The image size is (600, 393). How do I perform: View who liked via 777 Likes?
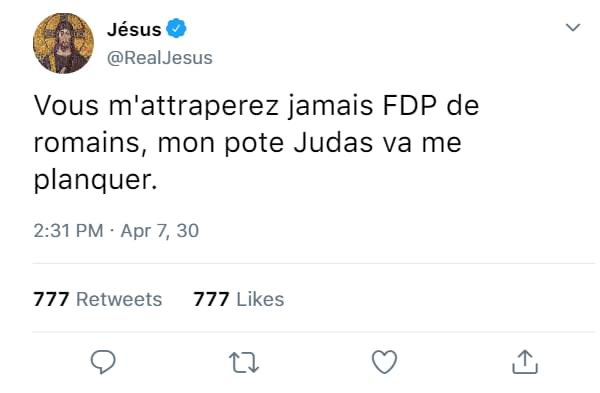coord(239,299)
